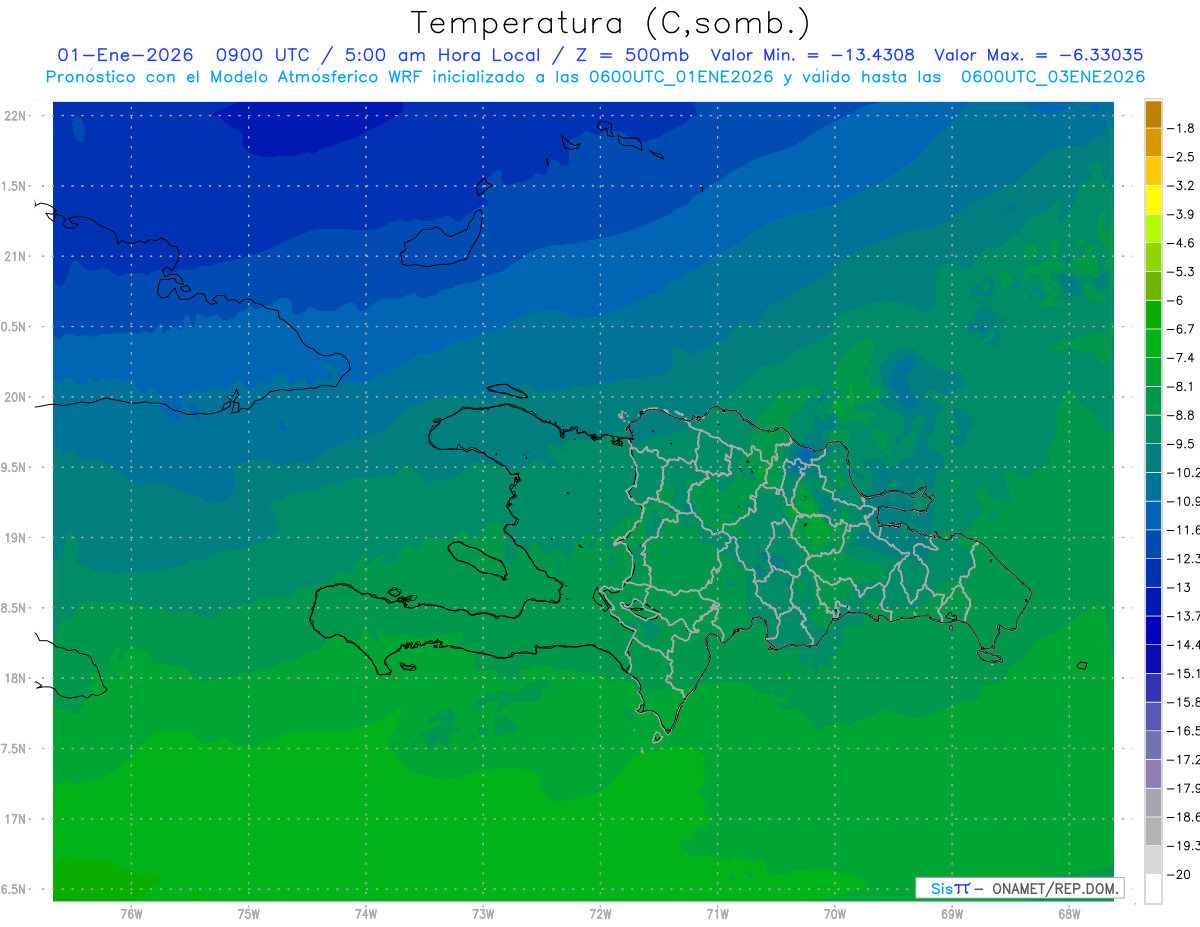Click the '17N' latitude label
The image size is (1200, 927).
click(x=15, y=819)
